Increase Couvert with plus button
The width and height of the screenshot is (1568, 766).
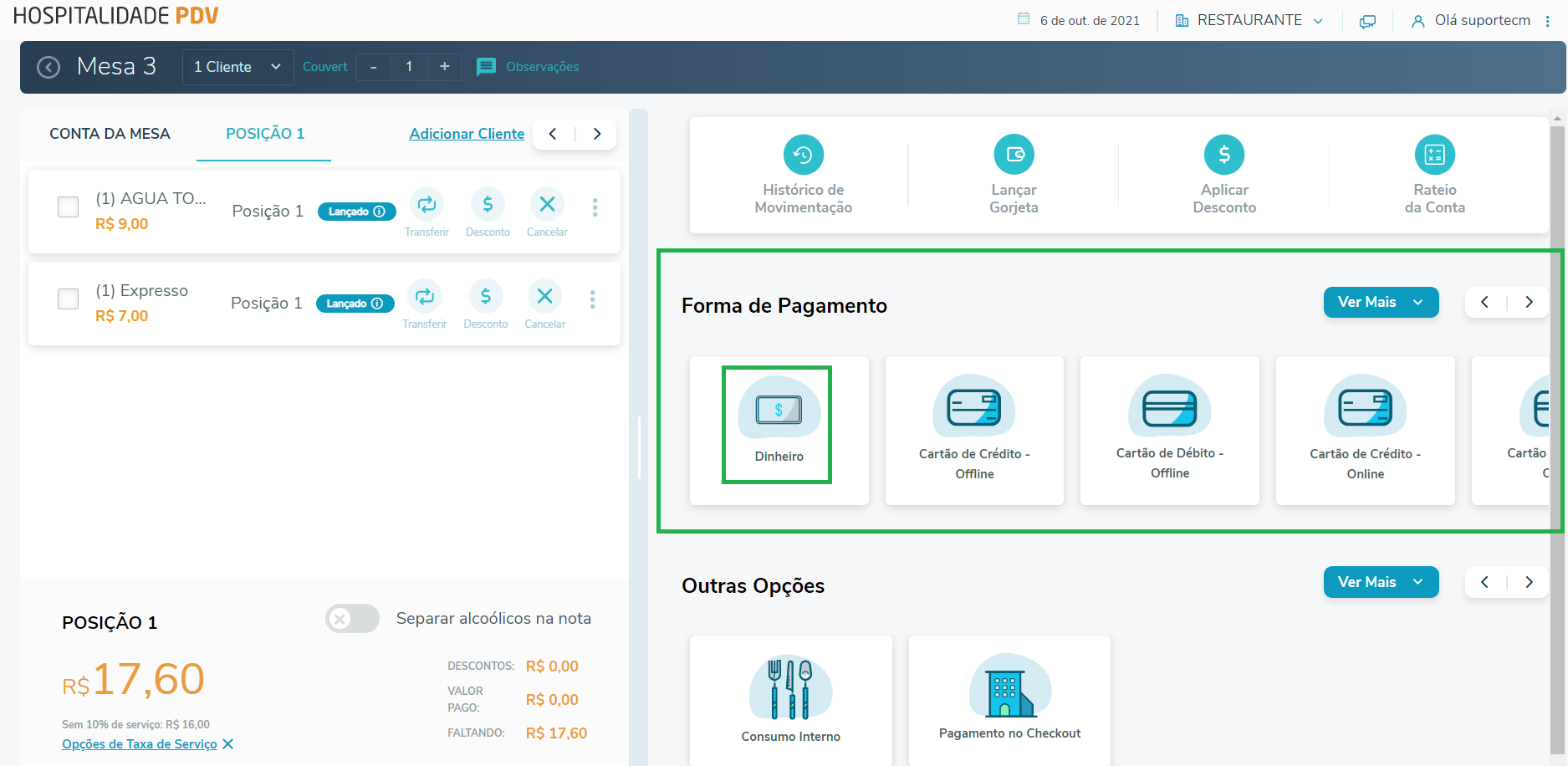pyautogui.click(x=444, y=67)
